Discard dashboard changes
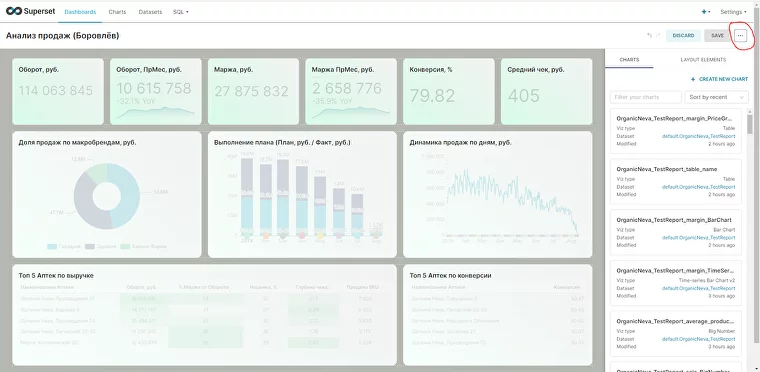 [683, 35]
